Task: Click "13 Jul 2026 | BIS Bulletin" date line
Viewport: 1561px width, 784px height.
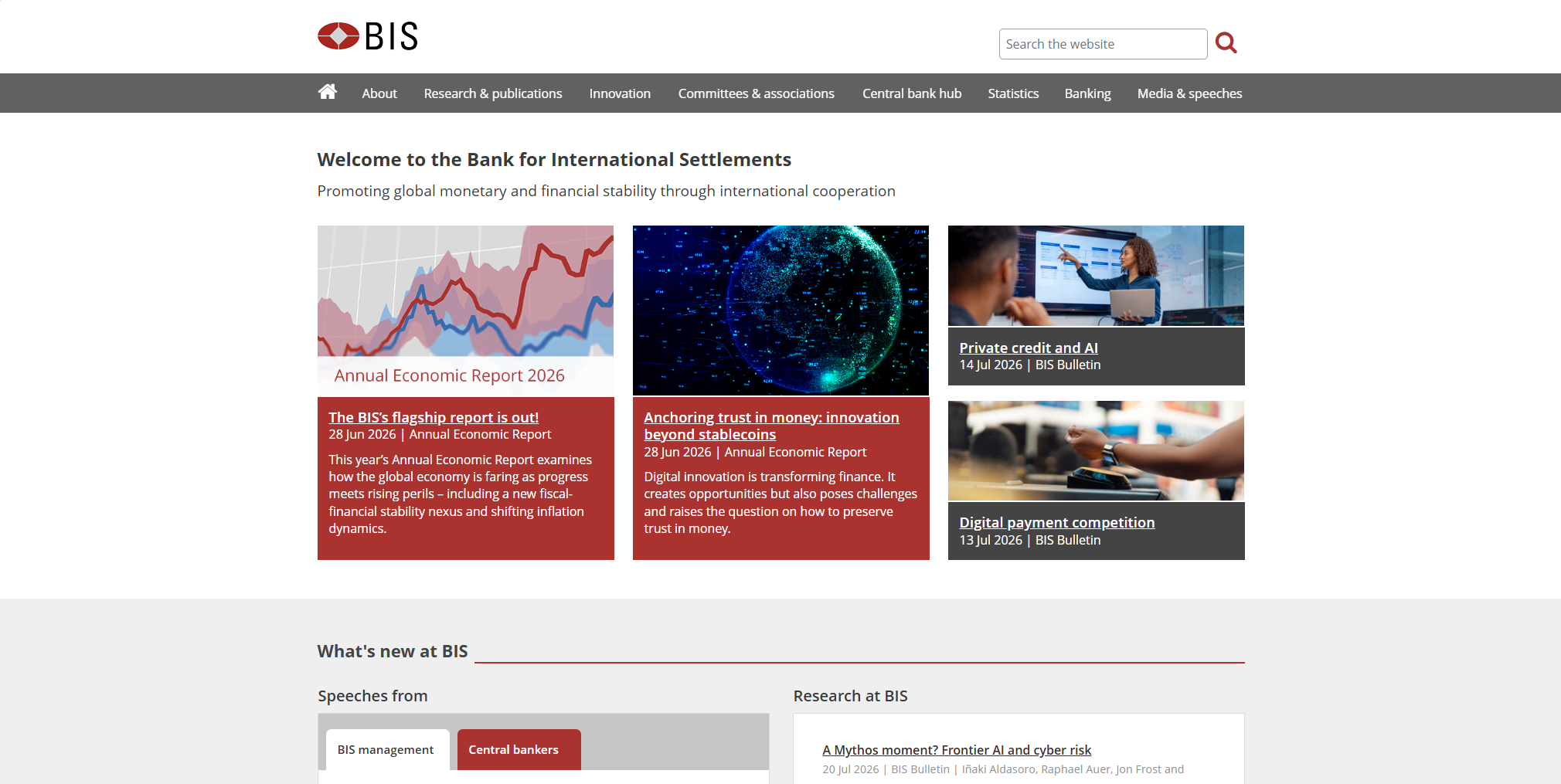Action: (x=1030, y=540)
